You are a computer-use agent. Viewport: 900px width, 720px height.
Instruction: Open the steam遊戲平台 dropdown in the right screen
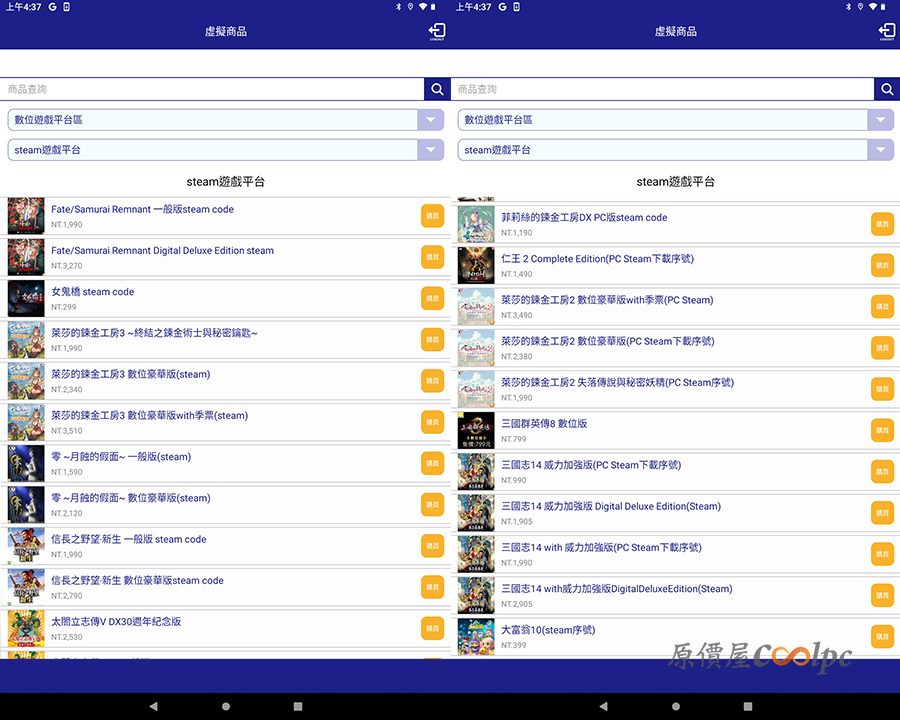(880, 150)
